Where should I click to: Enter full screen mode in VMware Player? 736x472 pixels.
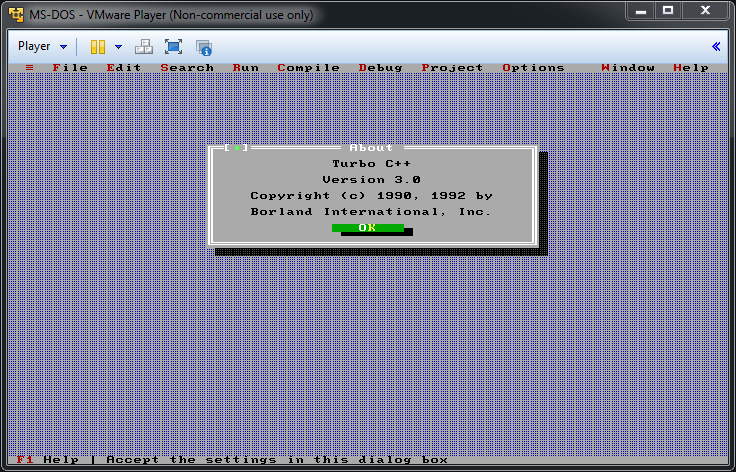coord(173,47)
